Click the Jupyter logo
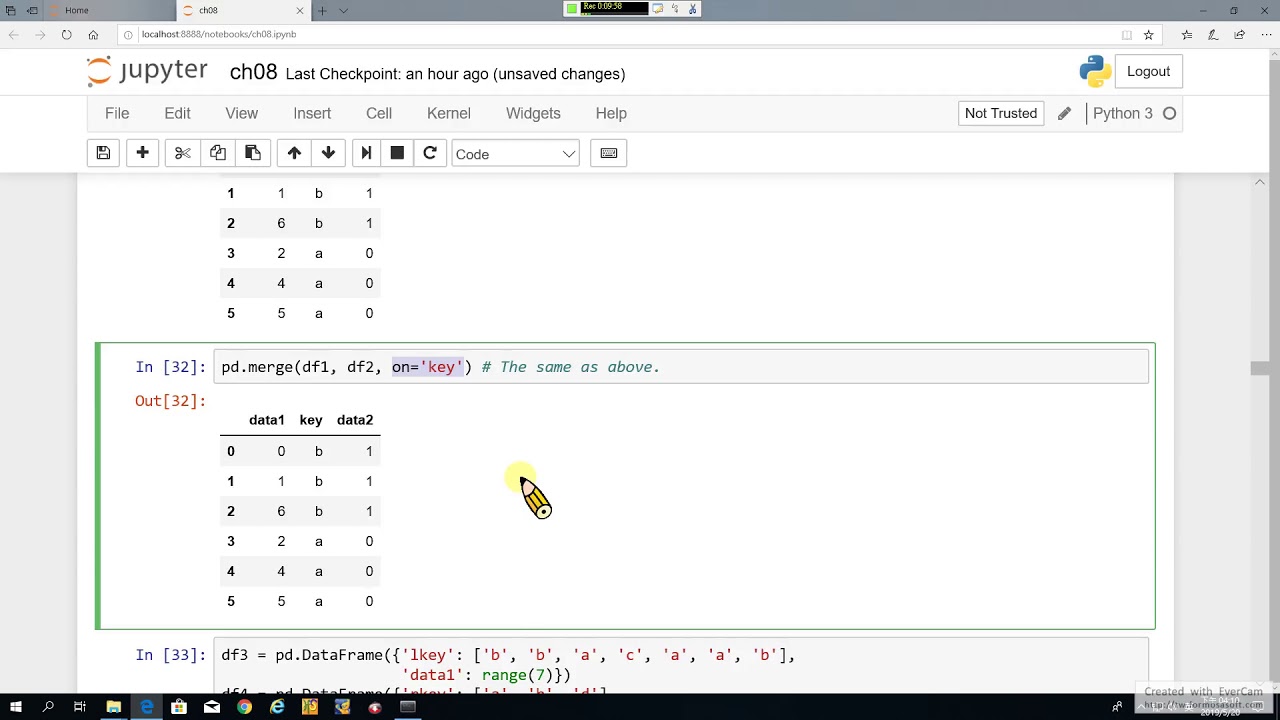The image size is (1280, 720). click(147, 71)
